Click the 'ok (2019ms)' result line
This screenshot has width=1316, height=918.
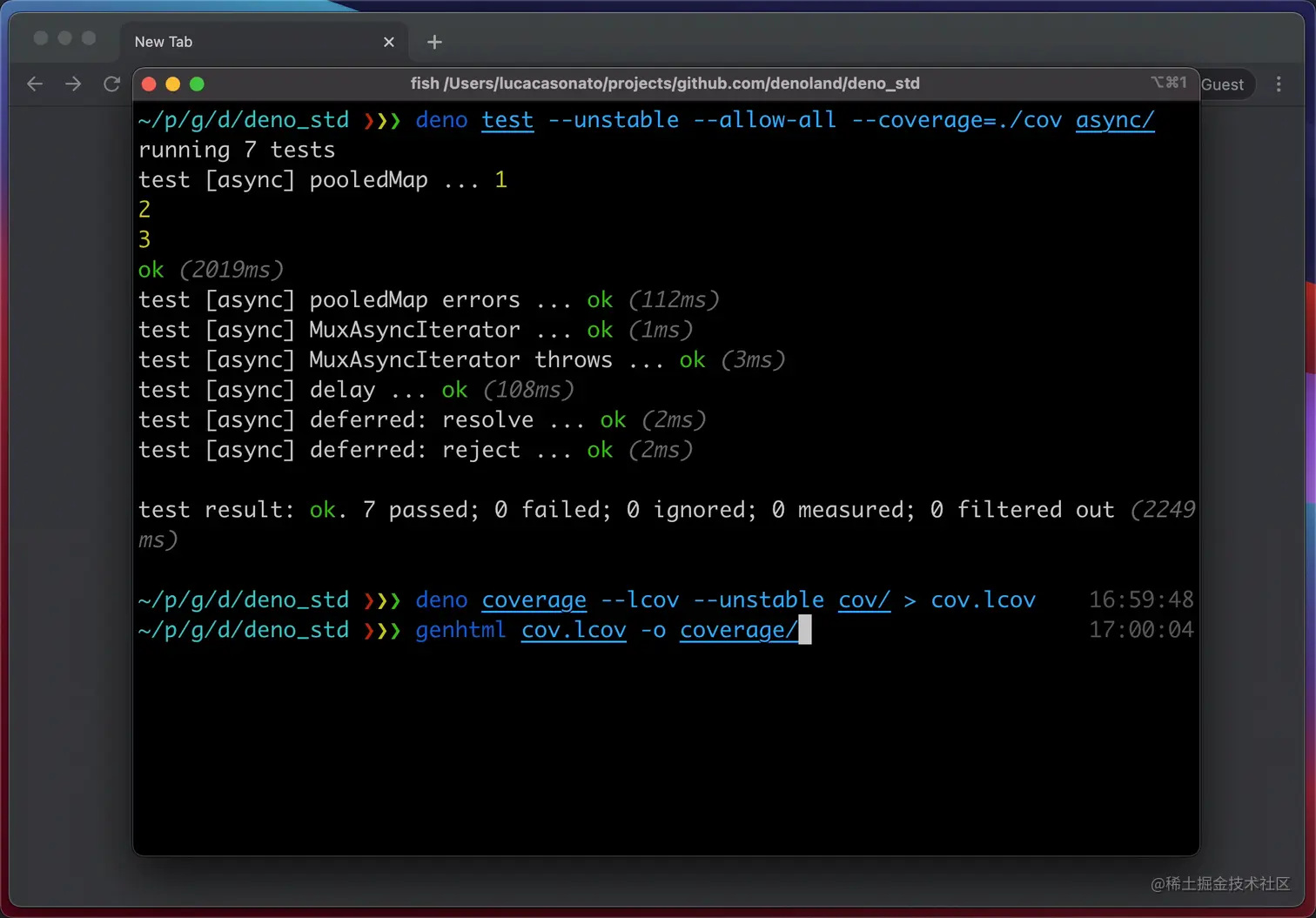[x=211, y=270]
